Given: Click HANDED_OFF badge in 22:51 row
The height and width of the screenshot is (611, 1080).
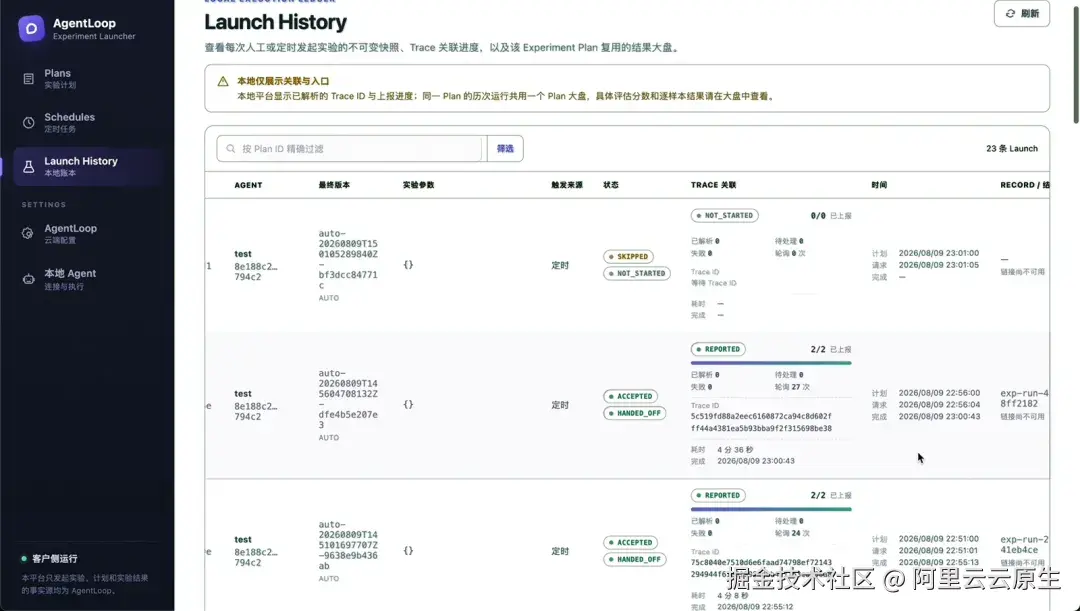Looking at the screenshot, I should coord(634,559).
